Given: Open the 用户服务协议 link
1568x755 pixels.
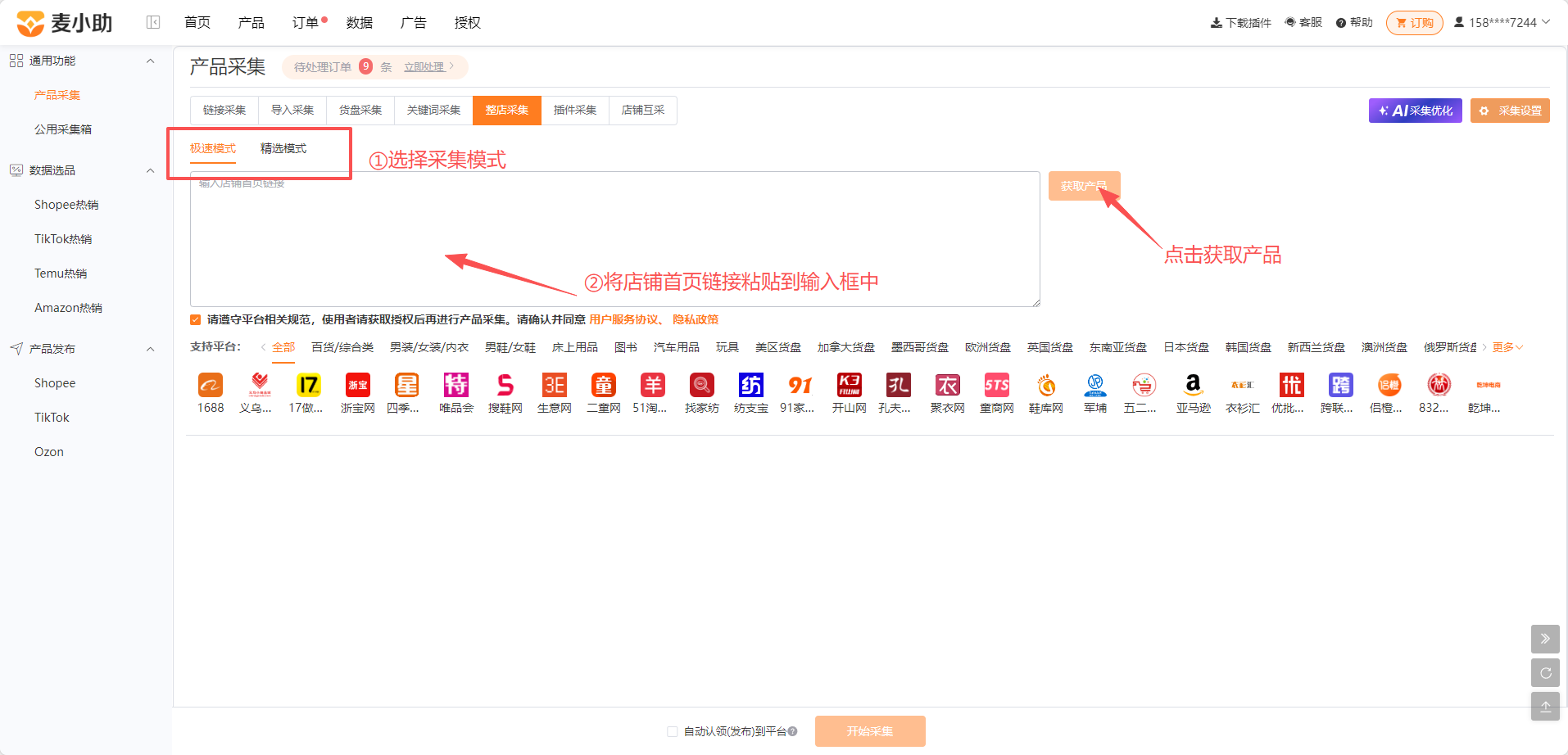Looking at the screenshot, I should click(623, 319).
